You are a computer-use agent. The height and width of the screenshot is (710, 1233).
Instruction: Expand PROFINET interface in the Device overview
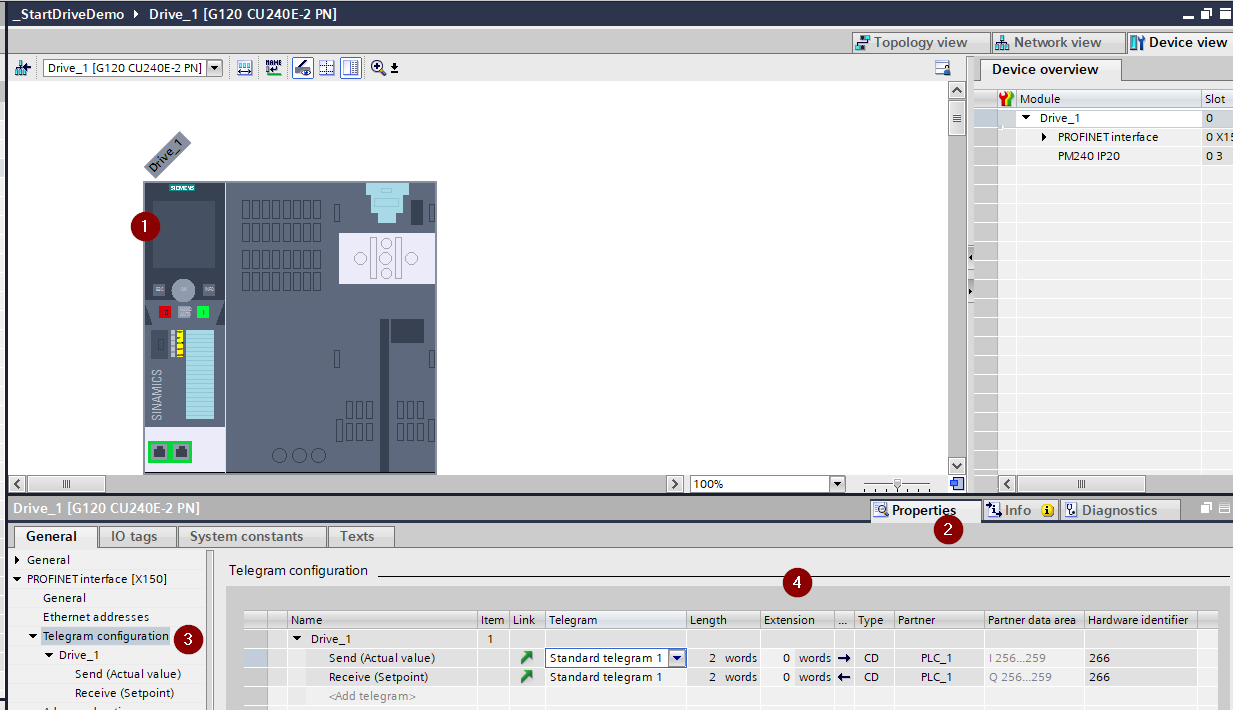click(x=1045, y=137)
